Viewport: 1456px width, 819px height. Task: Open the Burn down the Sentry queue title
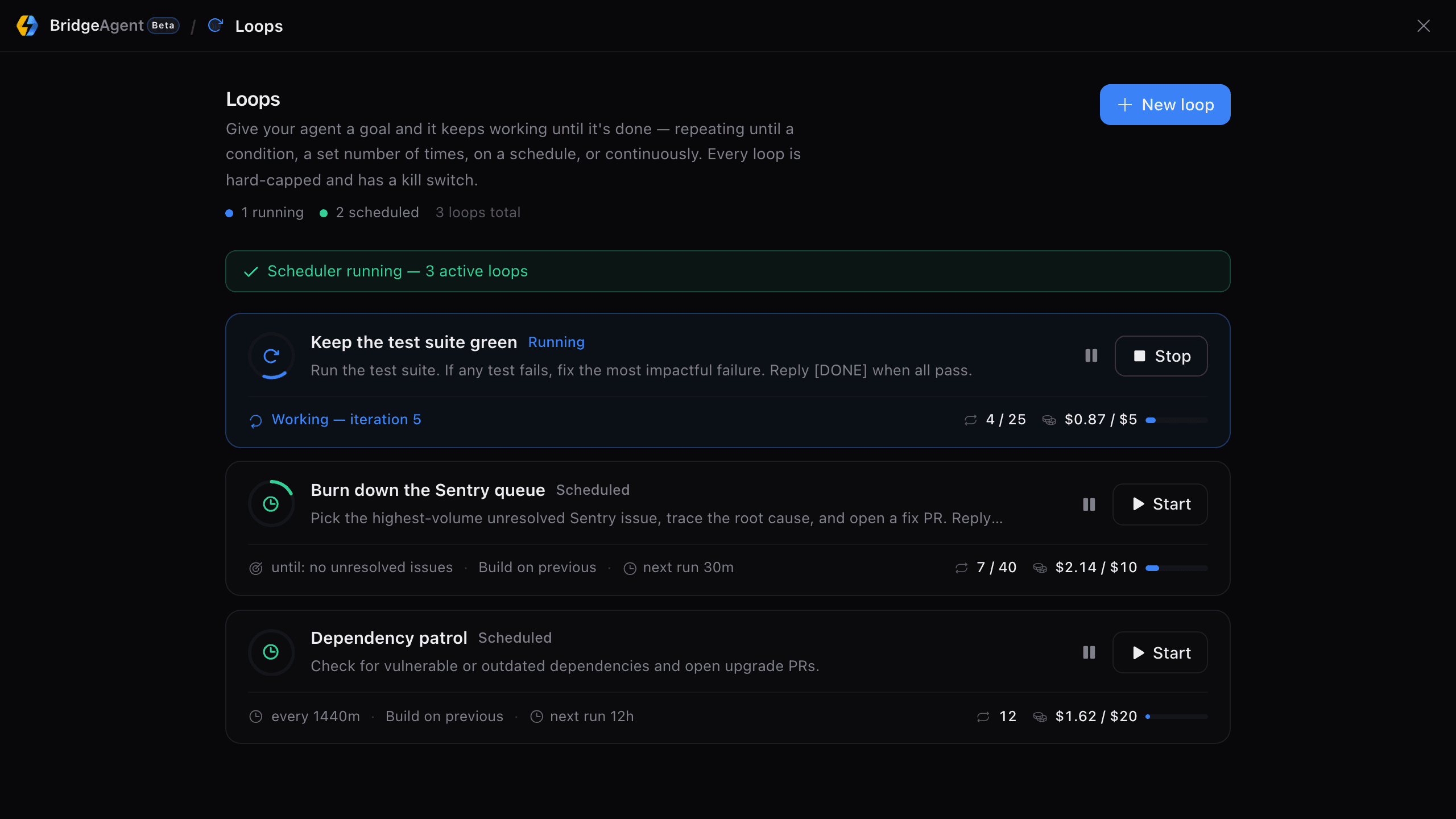tap(428, 490)
